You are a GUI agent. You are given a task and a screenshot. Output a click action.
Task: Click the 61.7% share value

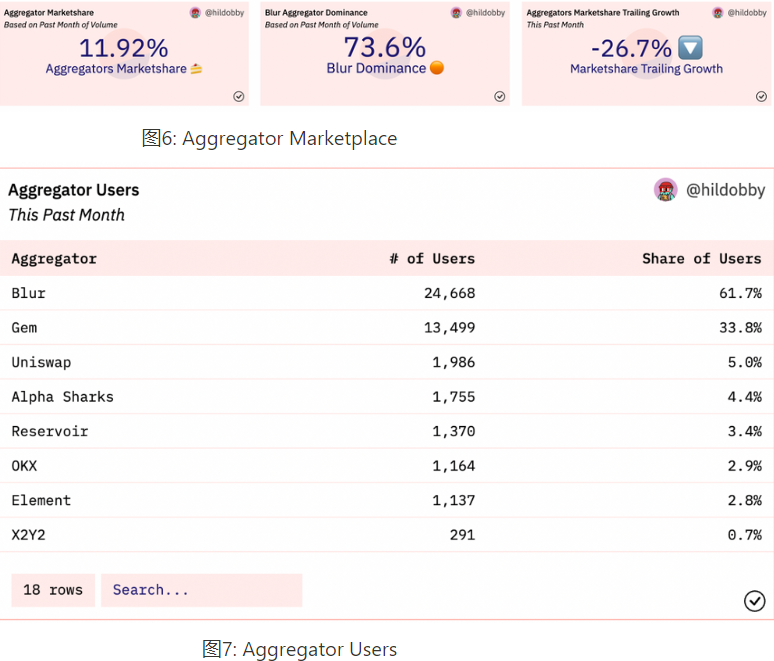(740, 293)
